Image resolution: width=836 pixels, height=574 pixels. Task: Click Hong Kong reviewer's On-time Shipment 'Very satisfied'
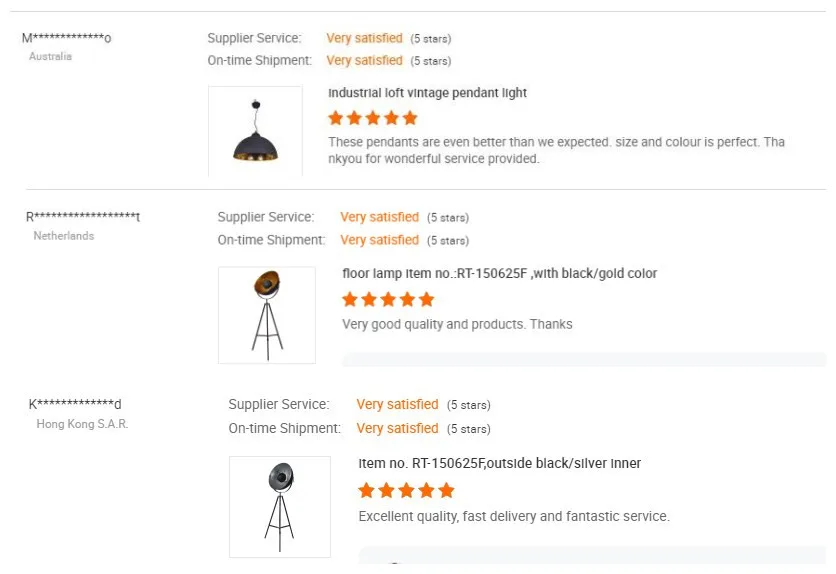pos(397,428)
